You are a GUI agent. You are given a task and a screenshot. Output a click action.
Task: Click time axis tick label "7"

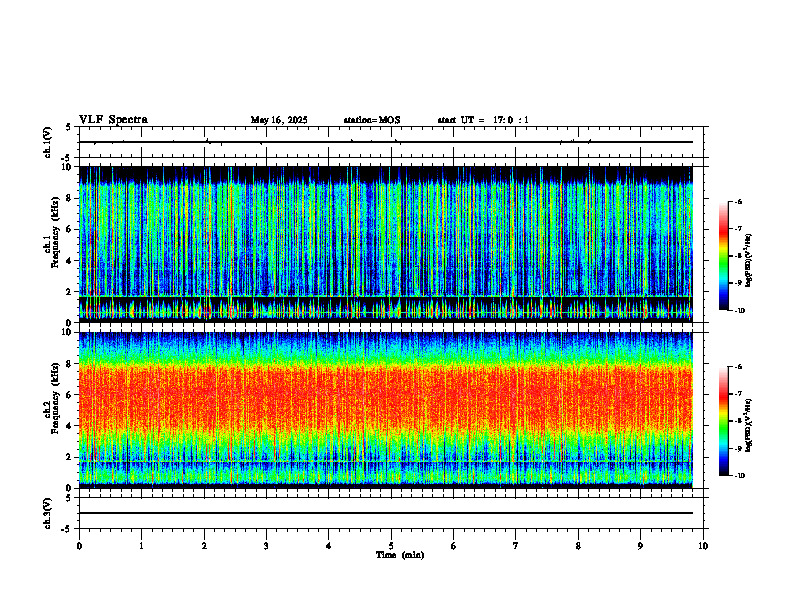pyautogui.click(x=516, y=546)
